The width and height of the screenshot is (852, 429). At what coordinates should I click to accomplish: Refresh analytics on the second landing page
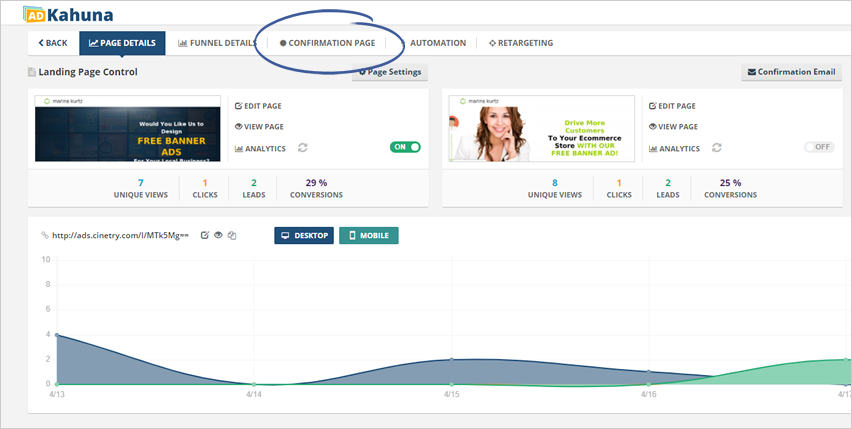tap(716, 148)
